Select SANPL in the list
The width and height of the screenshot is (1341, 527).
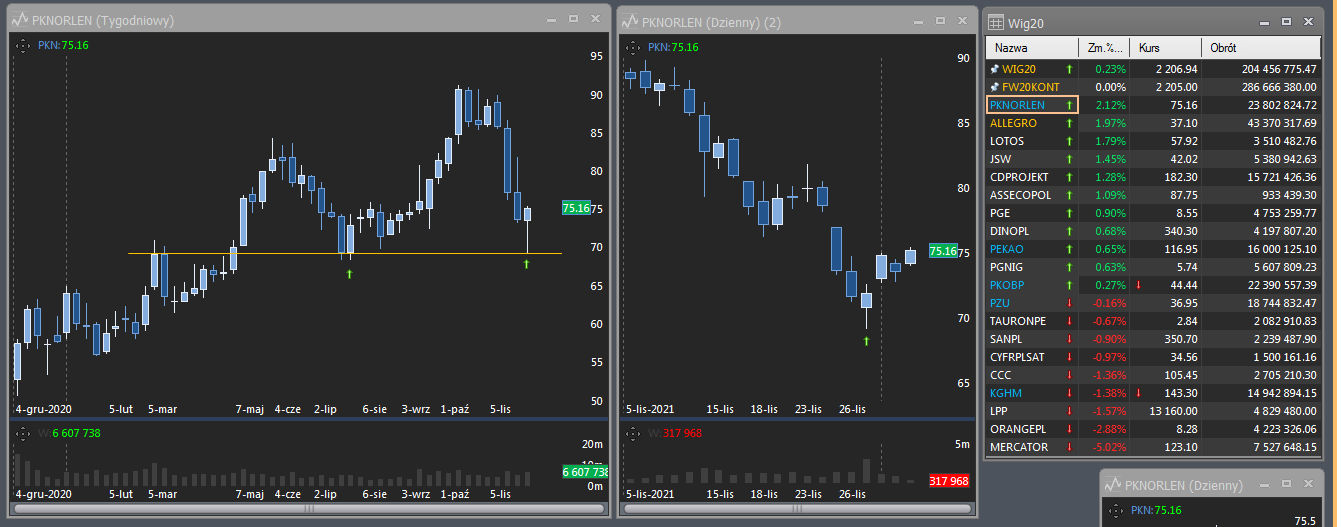(x=1006, y=339)
